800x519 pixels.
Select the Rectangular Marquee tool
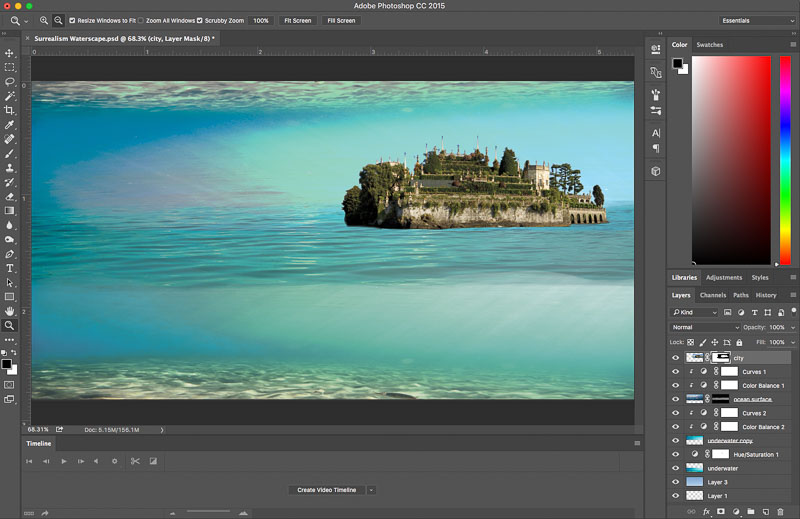(9, 67)
